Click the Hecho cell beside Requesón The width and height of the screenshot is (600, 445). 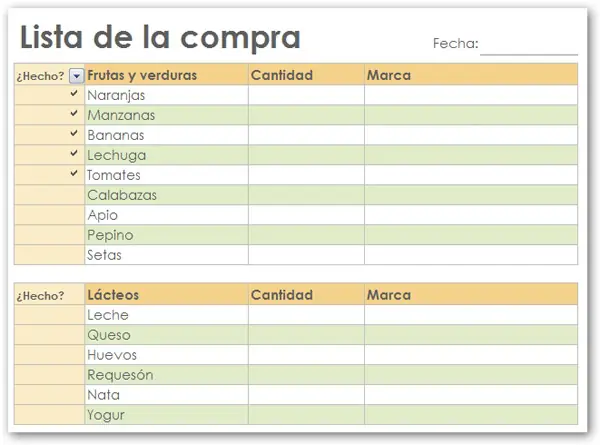[49, 375]
